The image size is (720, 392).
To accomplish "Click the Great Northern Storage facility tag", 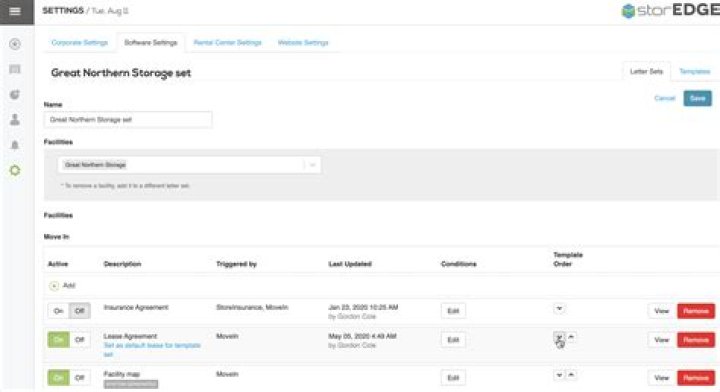I will [x=95, y=165].
